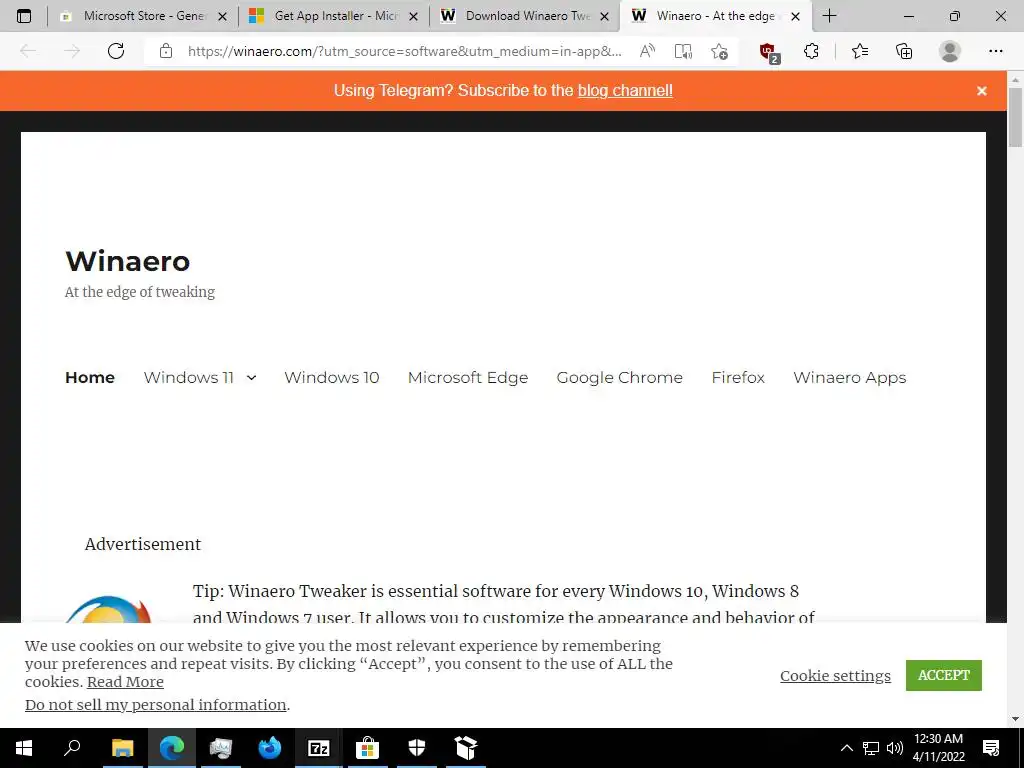Screen dimensions: 1024x768
Task: Open the Windows 10 menu item
Action: coord(332,377)
